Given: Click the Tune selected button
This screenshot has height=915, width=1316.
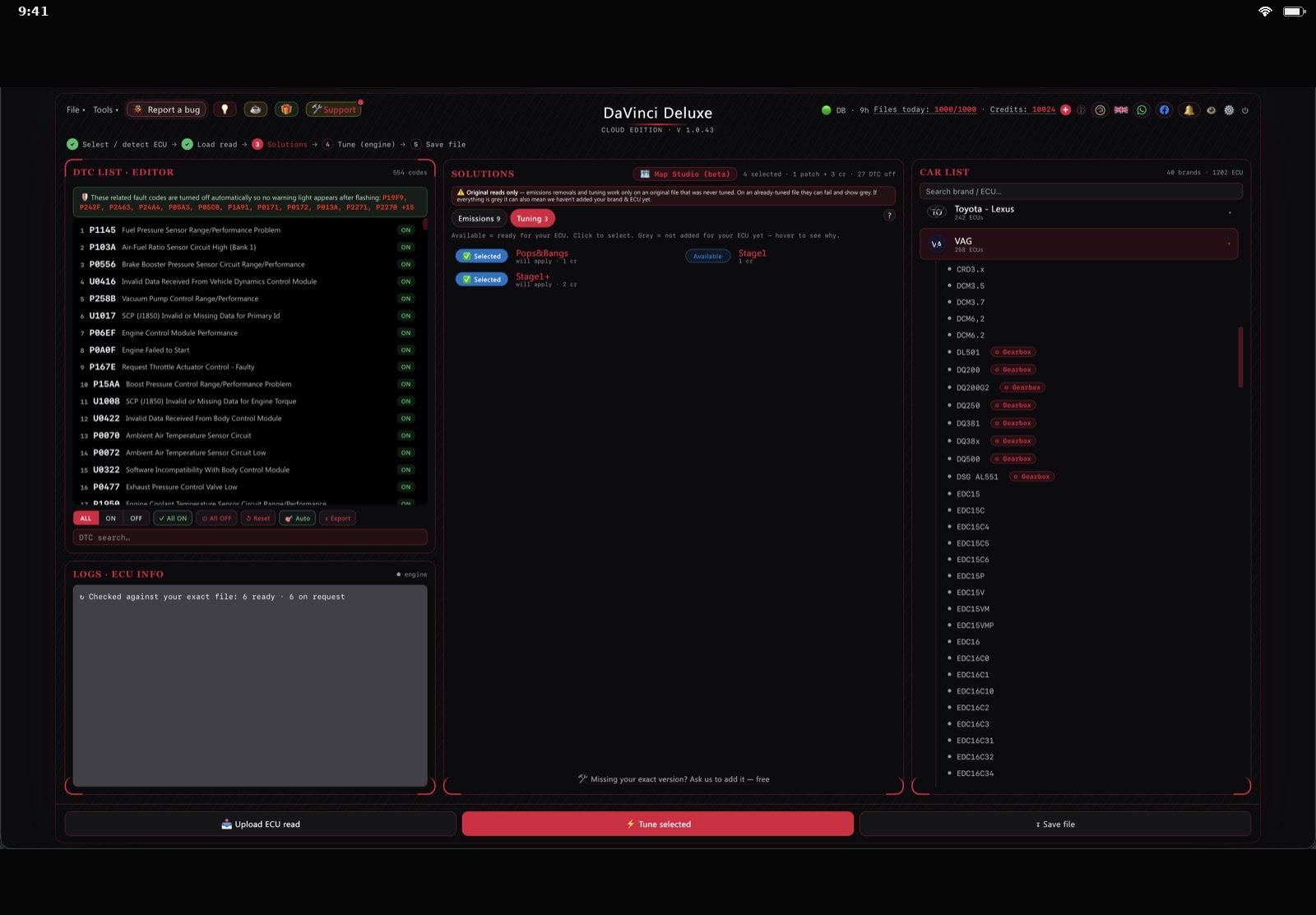Looking at the screenshot, I should (x=658, y=824).
